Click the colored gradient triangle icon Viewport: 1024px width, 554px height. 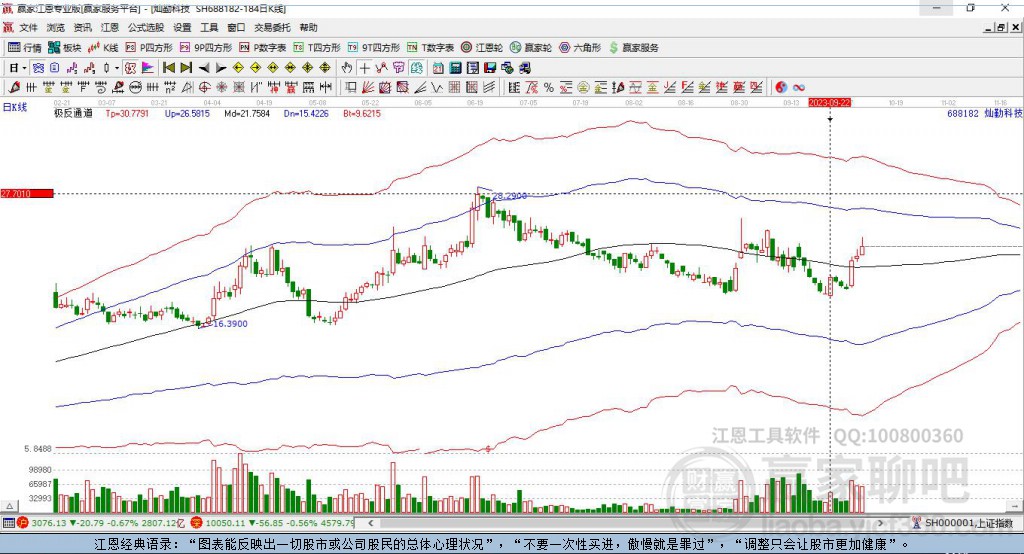click(x=148, y=68)
